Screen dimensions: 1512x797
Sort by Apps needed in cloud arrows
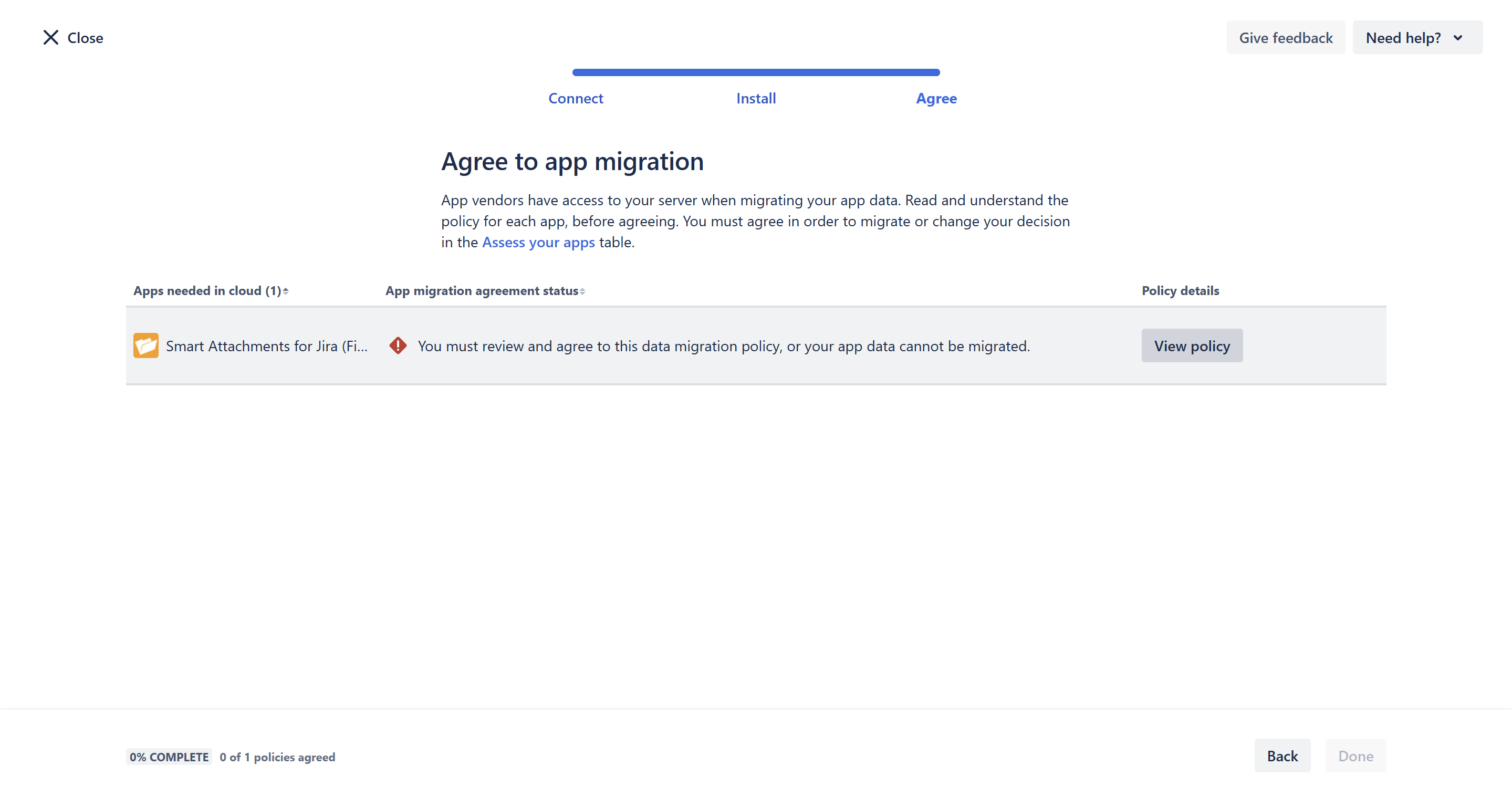[286, 291]
